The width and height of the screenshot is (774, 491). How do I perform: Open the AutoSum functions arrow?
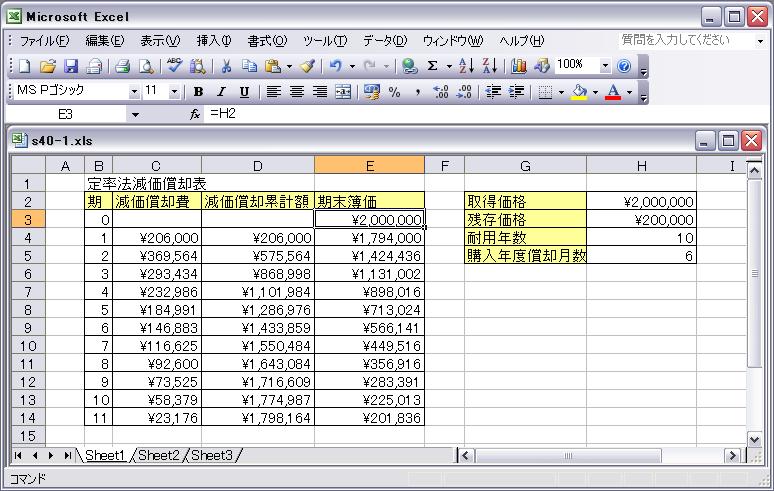click(449, 66)
